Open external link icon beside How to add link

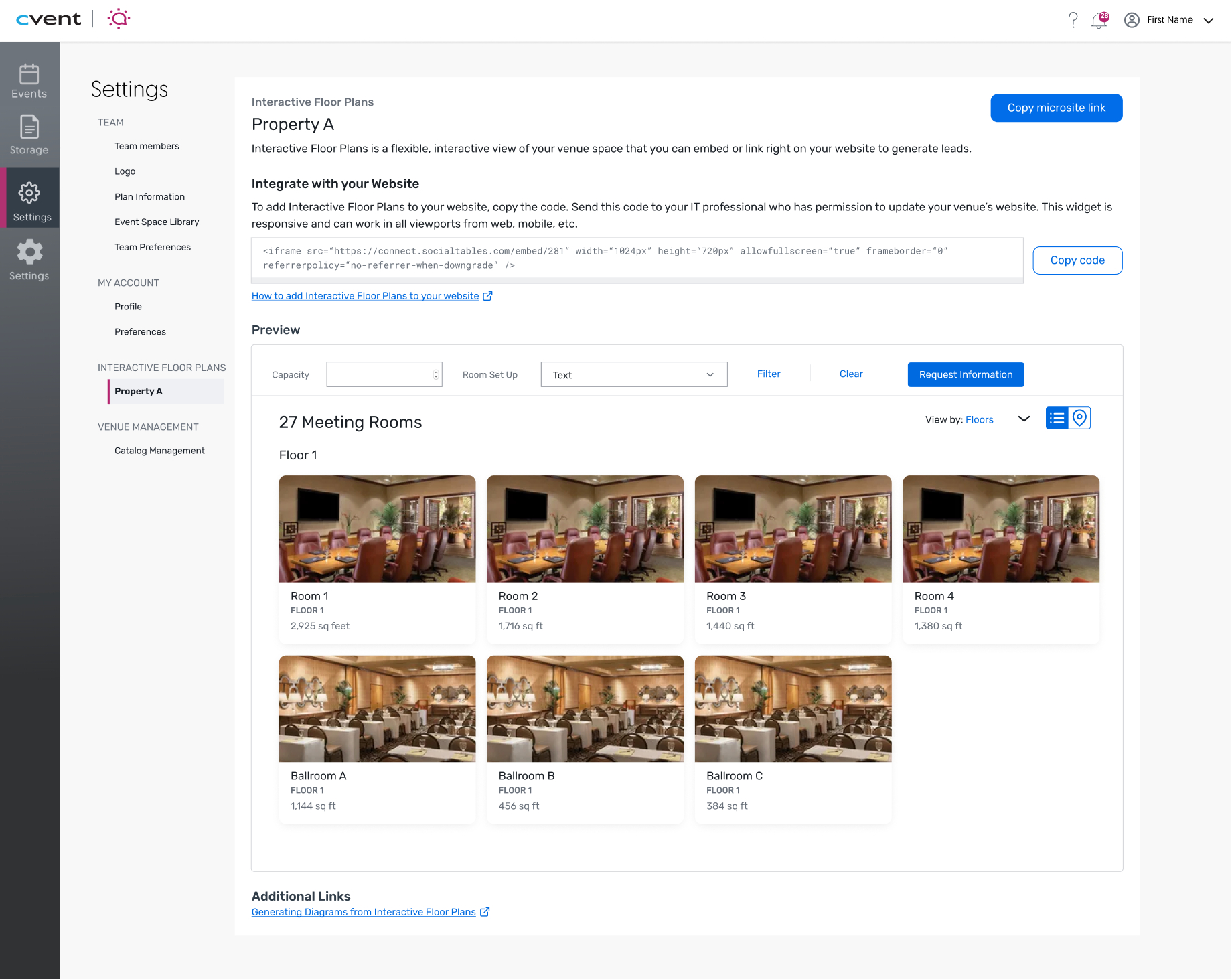point(488,296)
